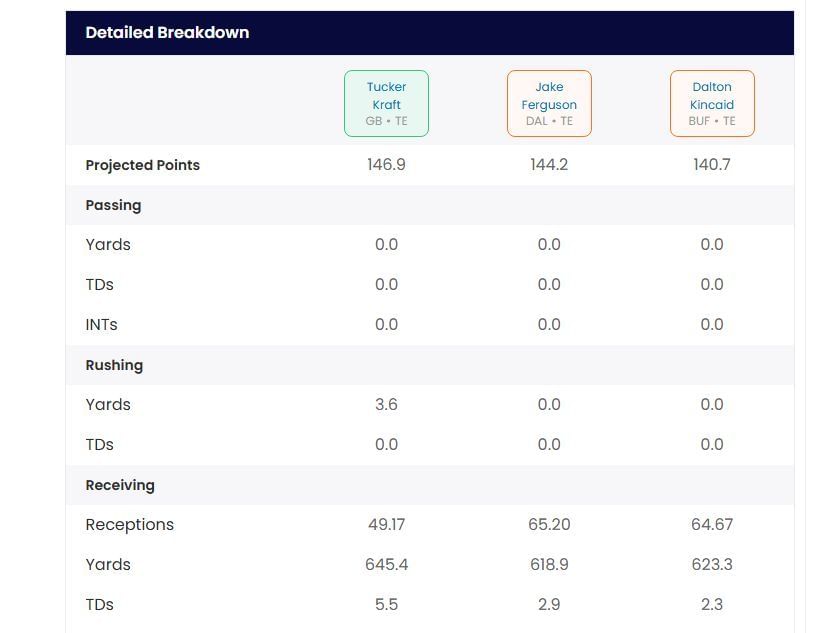This screenshot has width=821, height=633.
Task: Click the Tucker Kraft player card
Action: pos(386,103)
